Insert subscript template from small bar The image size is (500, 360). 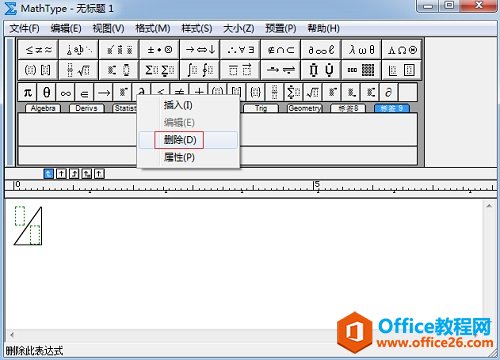pos(350,92)
